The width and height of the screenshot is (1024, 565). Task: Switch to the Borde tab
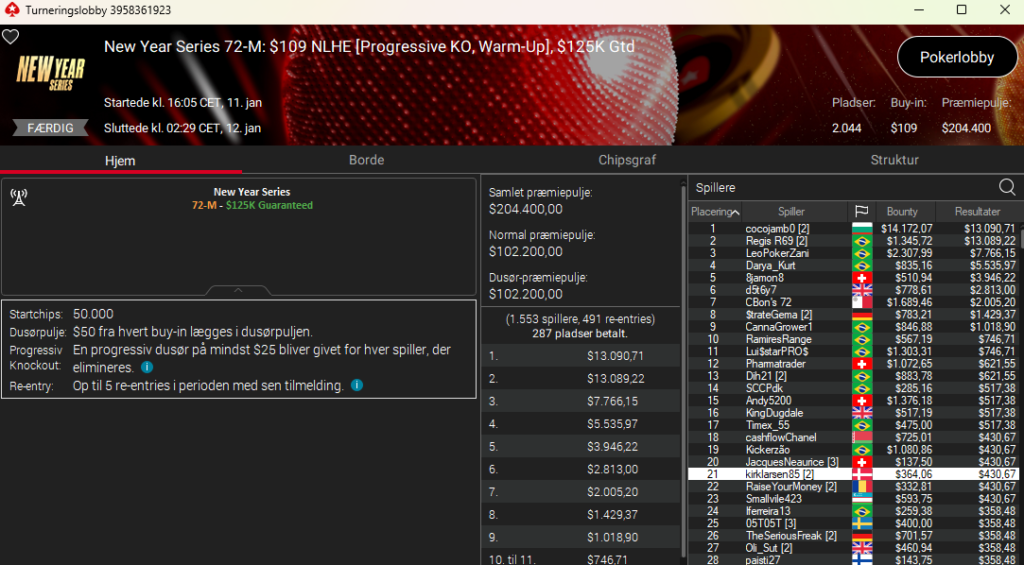point(366,160)
